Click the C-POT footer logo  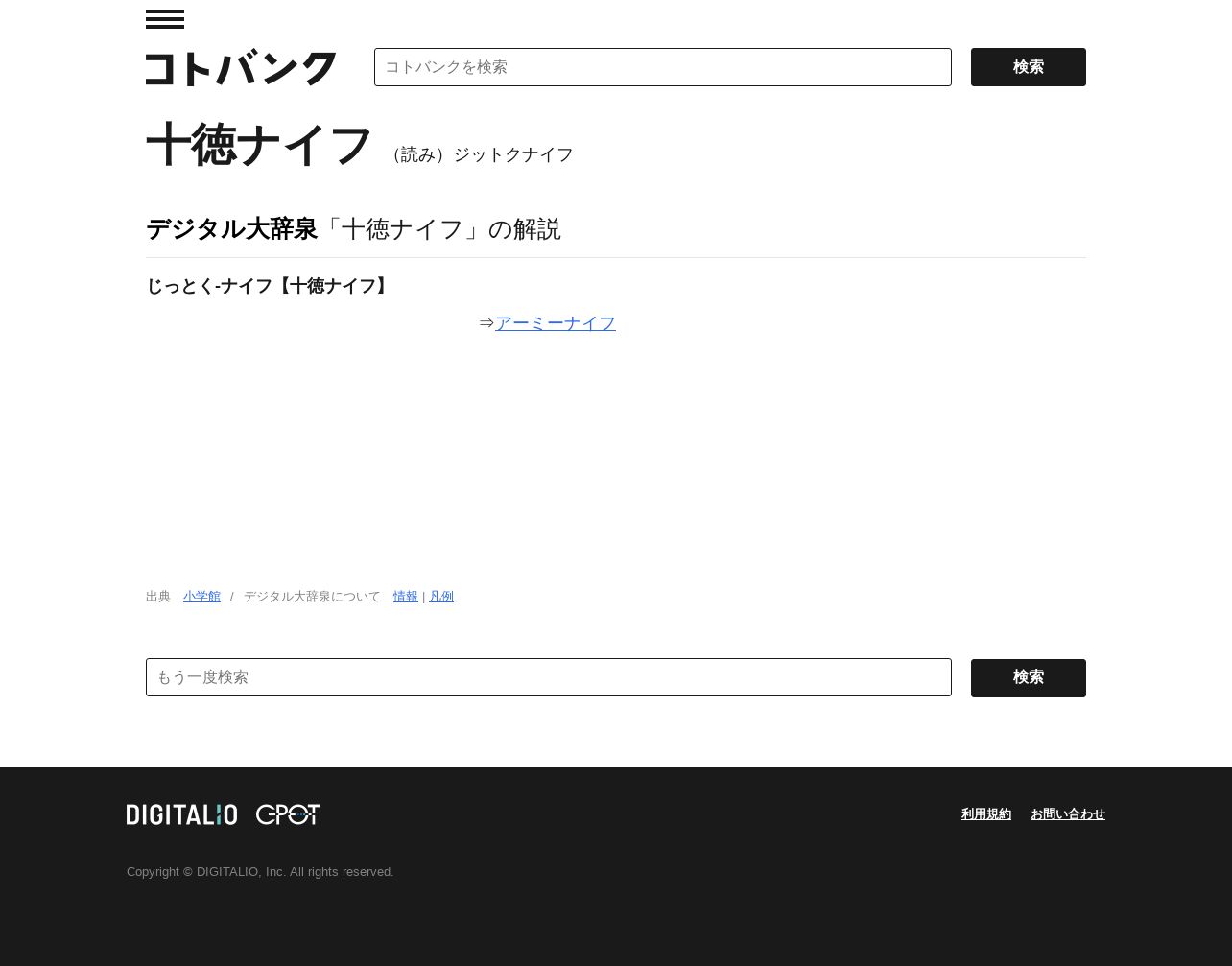pyautogui.click(x=288, y=814)
